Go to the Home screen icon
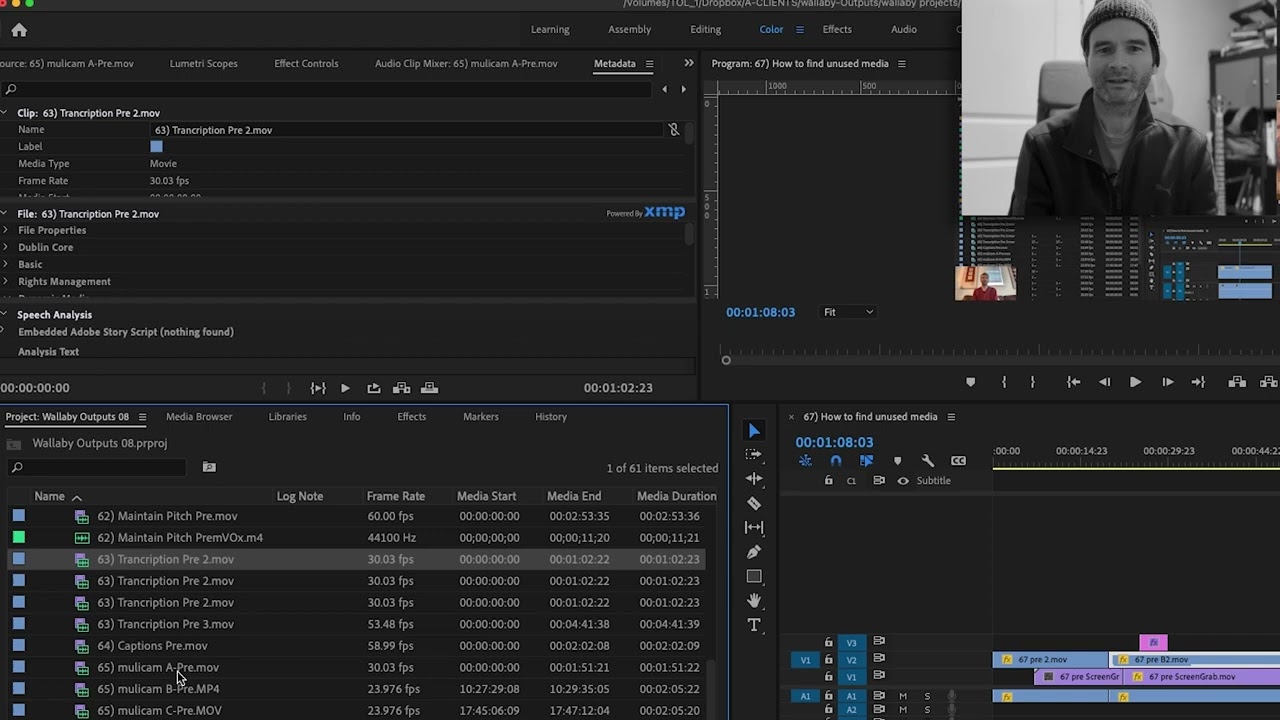 19,30
